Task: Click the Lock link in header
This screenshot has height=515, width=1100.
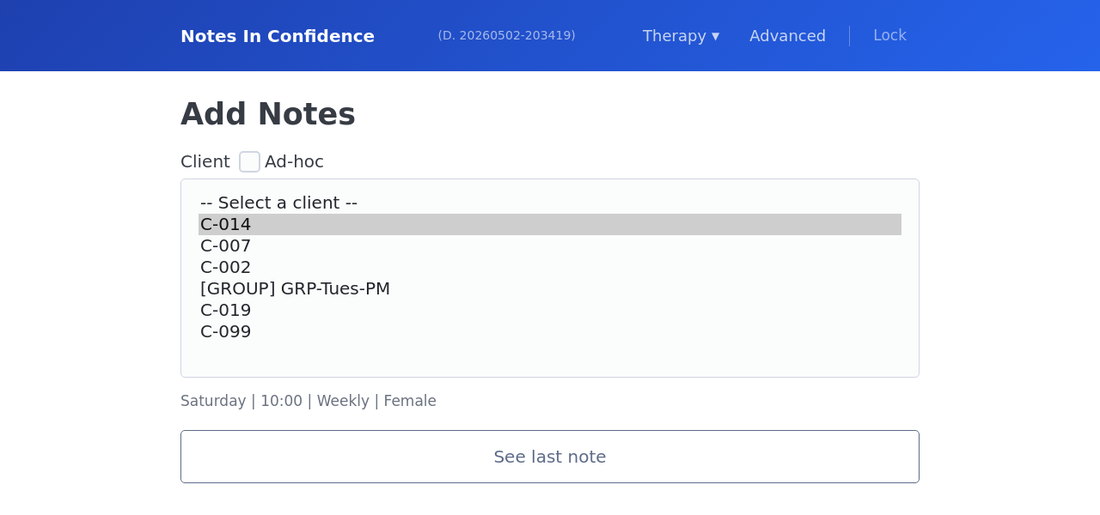Action: pyautogui.click(x=890, y=35)
